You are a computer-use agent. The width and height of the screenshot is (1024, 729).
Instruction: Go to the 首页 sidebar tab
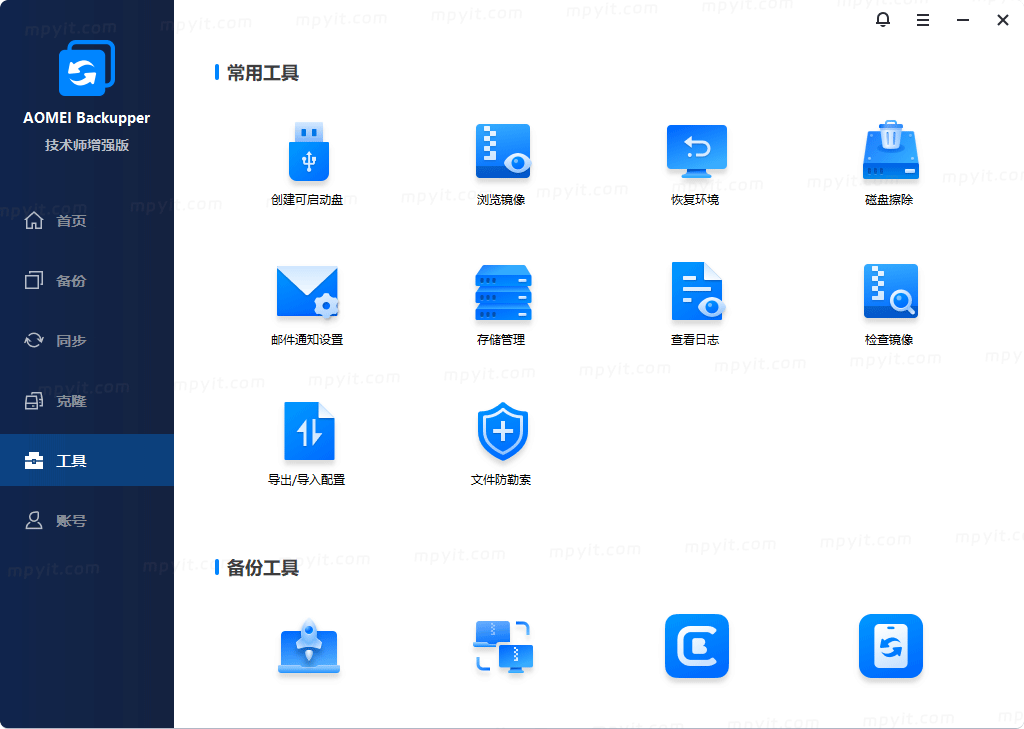pos(87,221)
